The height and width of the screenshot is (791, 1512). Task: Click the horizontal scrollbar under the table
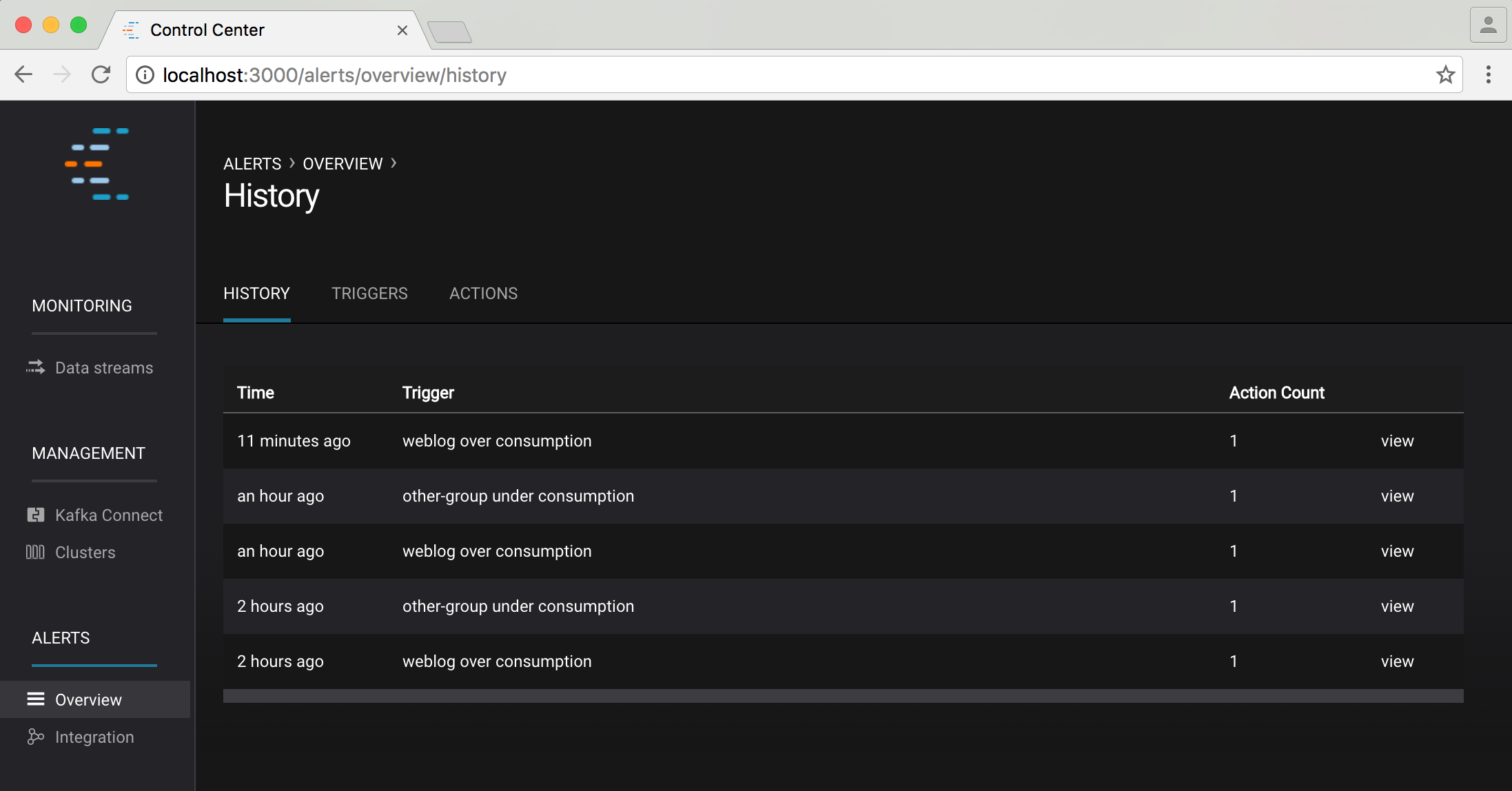point(843,696)
